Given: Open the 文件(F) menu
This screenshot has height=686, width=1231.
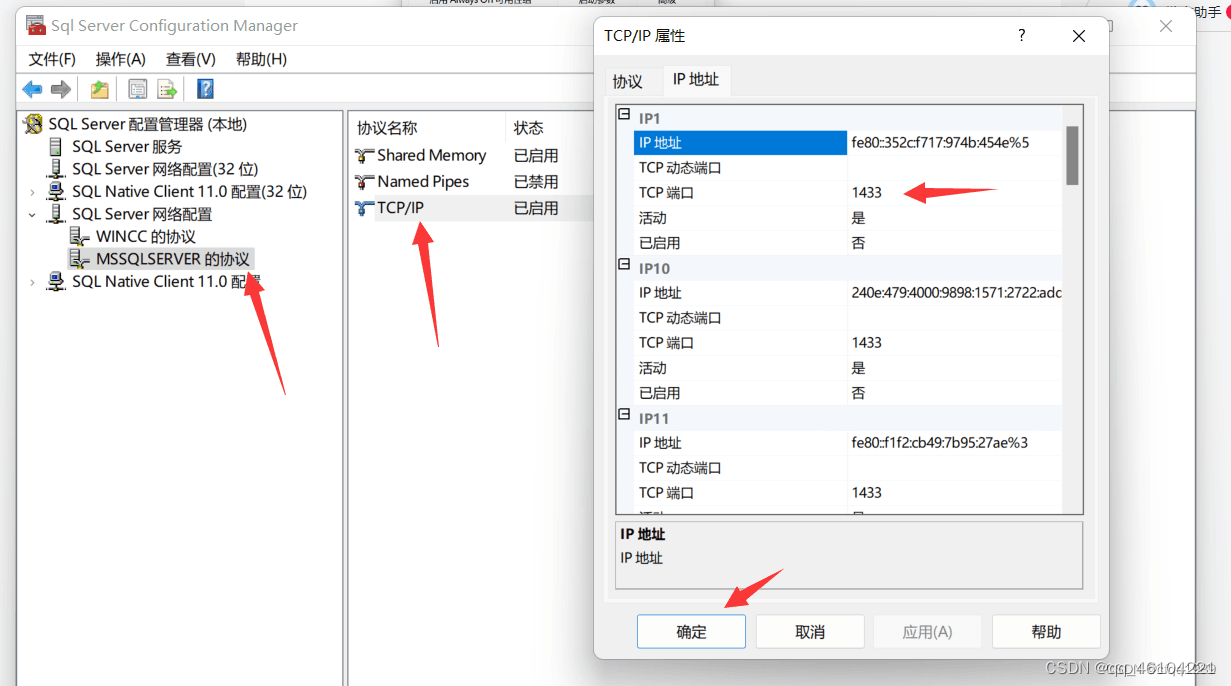Looking at the screenshot, I should [52, 59].
